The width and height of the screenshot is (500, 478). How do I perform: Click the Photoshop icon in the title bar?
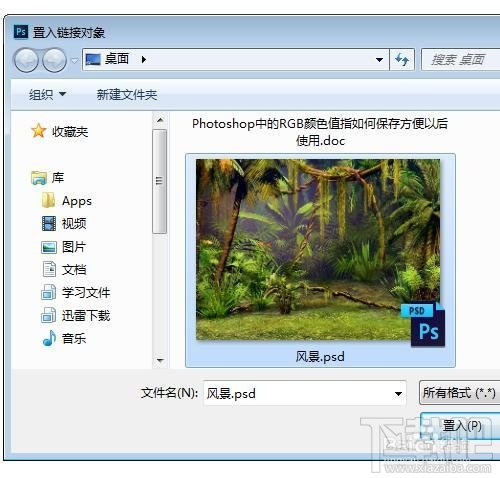point(21,32)
